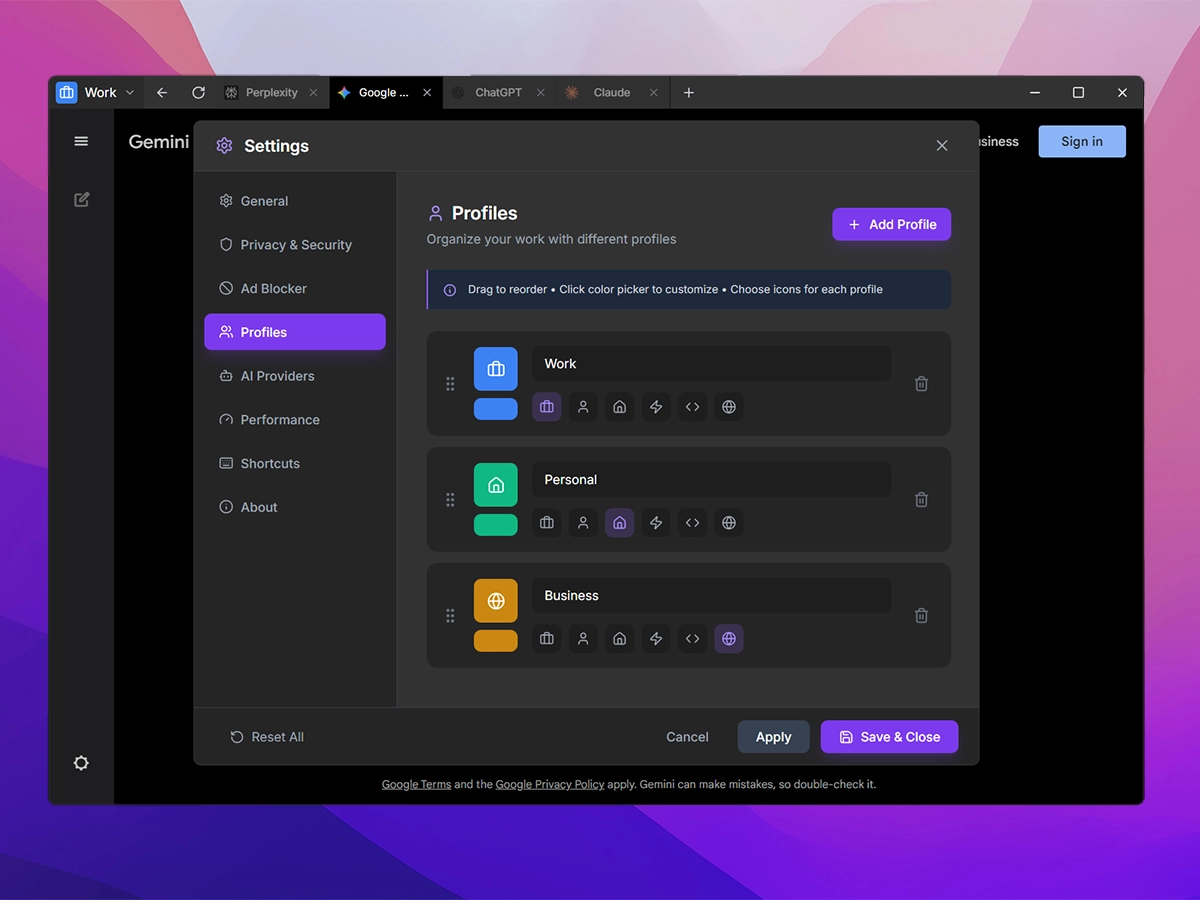Screen dimensions: 1200x900
Task: Pick the person icon for the Business profile
Action: (x=583, y=639)
